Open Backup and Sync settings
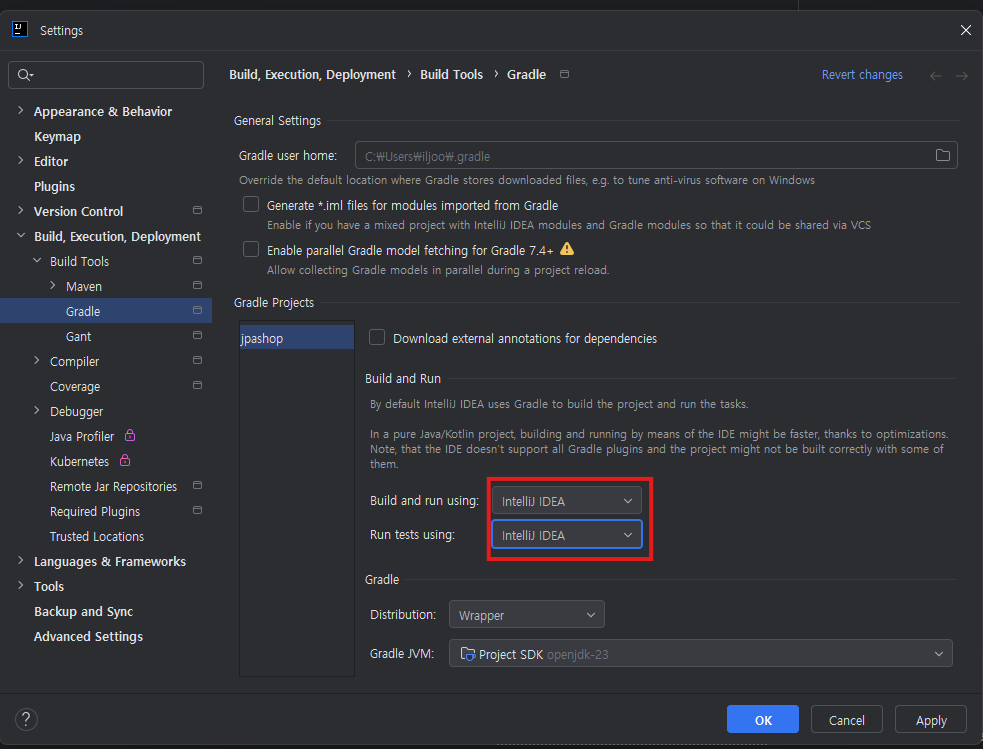Image resolution: width=983 pixels, height=749 pixels. tap(83, 612)
